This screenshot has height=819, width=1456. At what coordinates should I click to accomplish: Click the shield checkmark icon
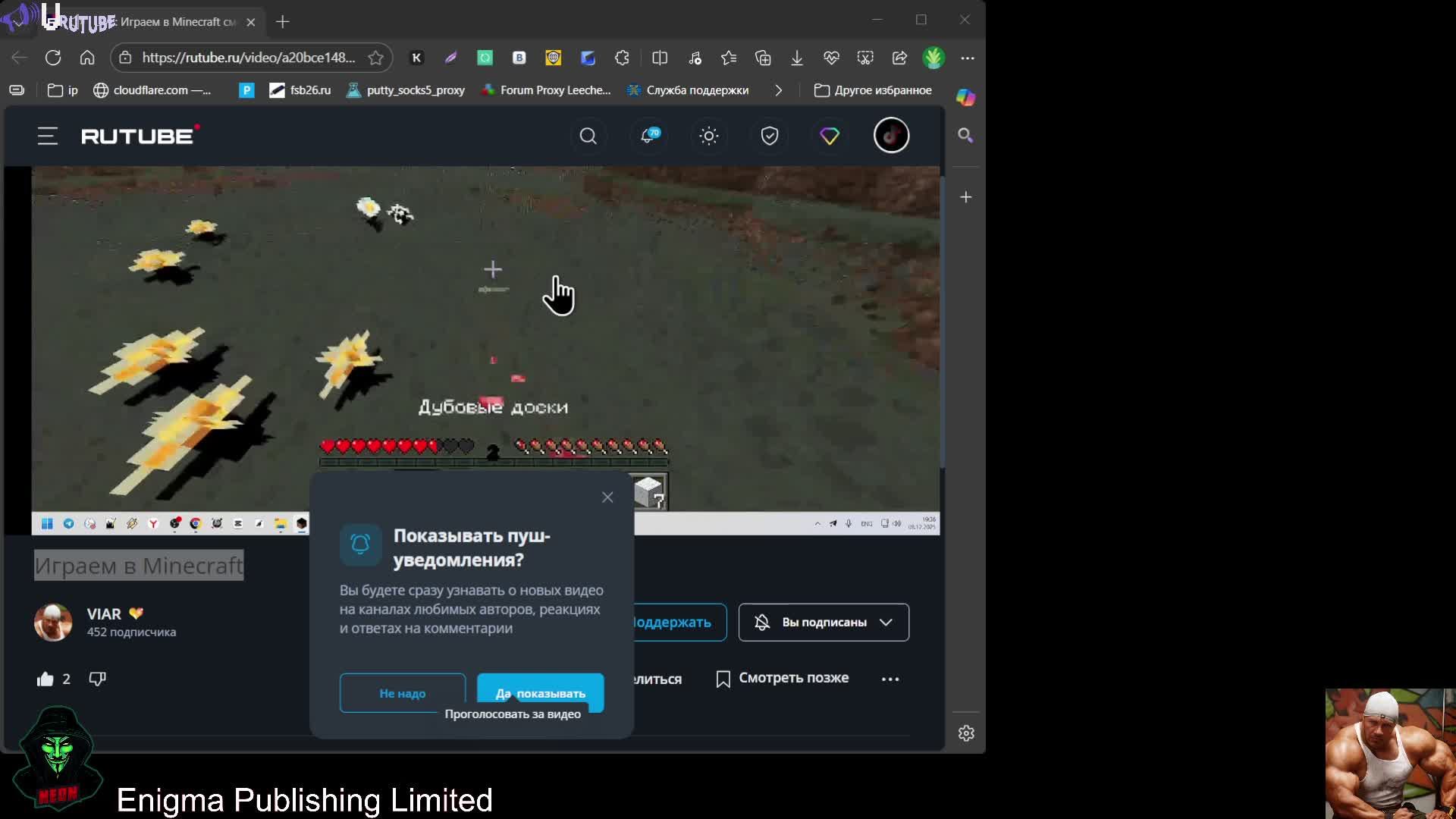(x=769, y=136)
